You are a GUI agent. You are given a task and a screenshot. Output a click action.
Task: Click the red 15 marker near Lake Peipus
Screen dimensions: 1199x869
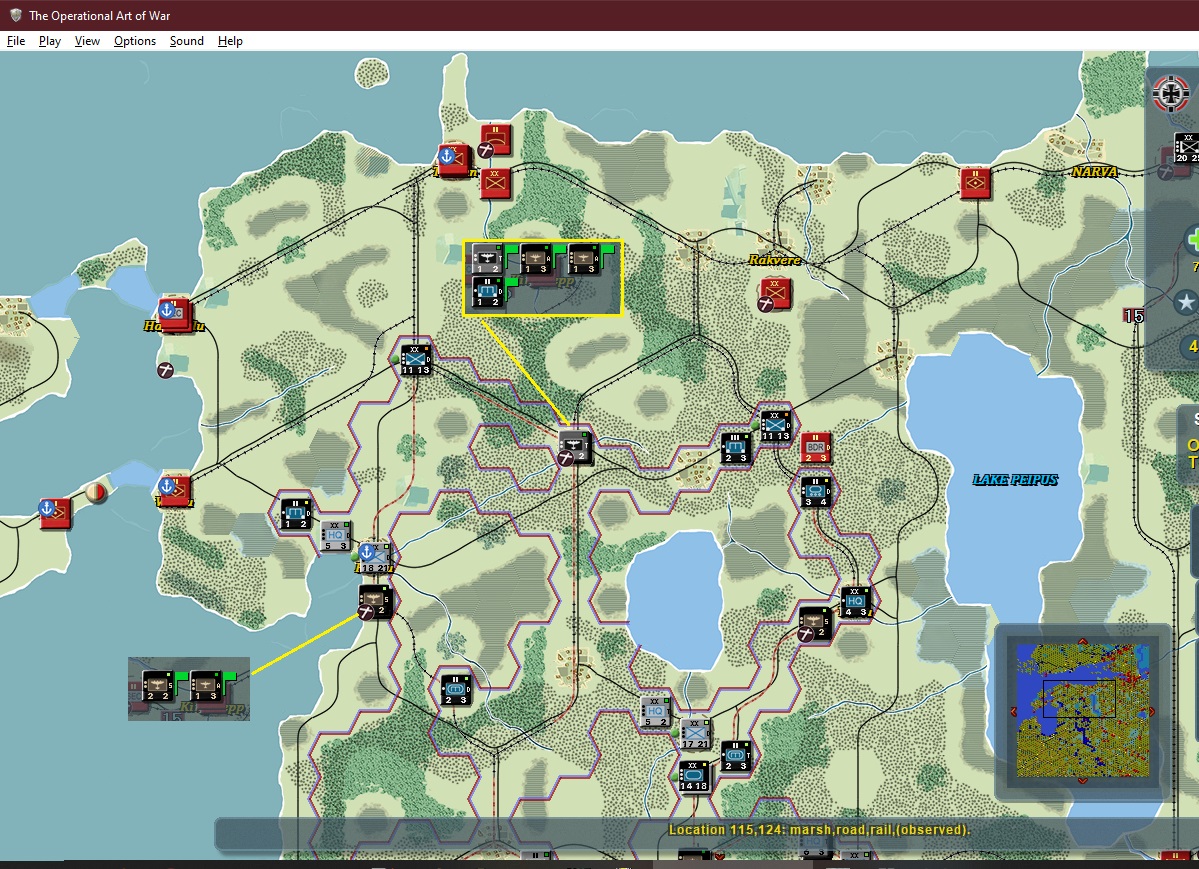pyautogui.click(x=1133, y=316)
